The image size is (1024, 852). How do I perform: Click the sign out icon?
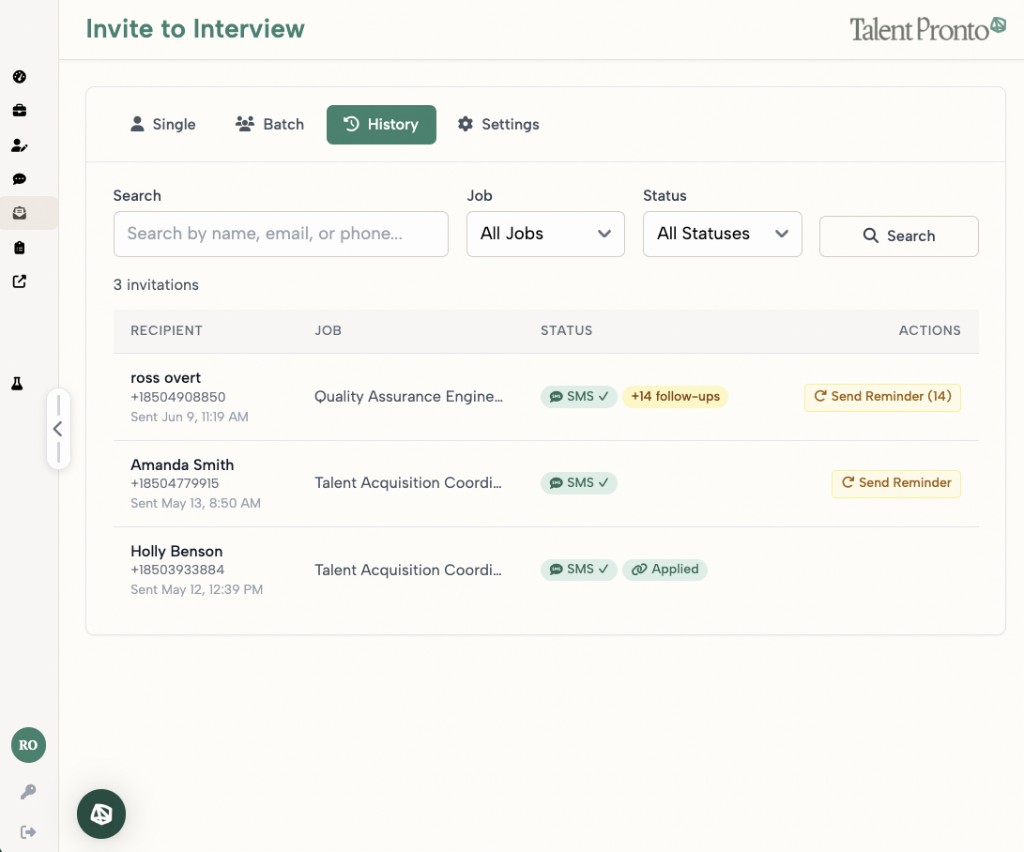(x=28, y=832)
